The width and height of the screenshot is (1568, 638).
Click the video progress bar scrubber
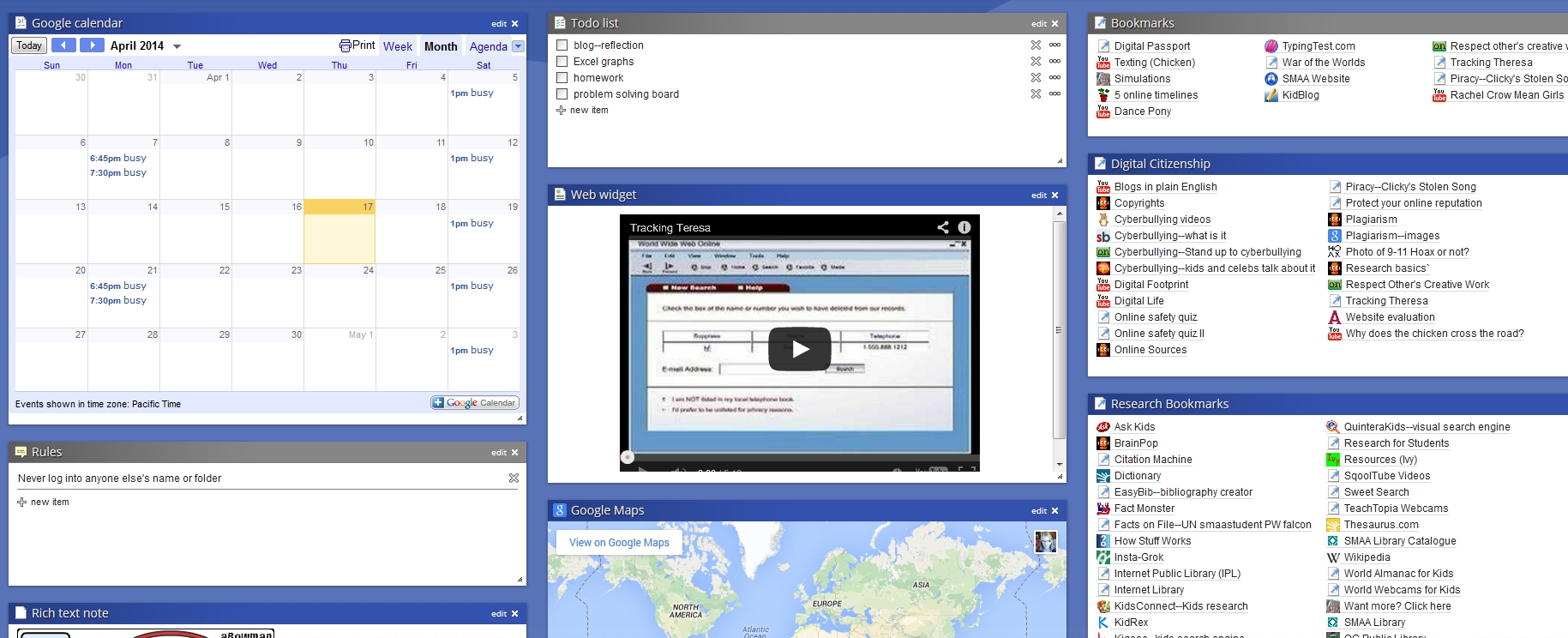[x=628, y=458]
